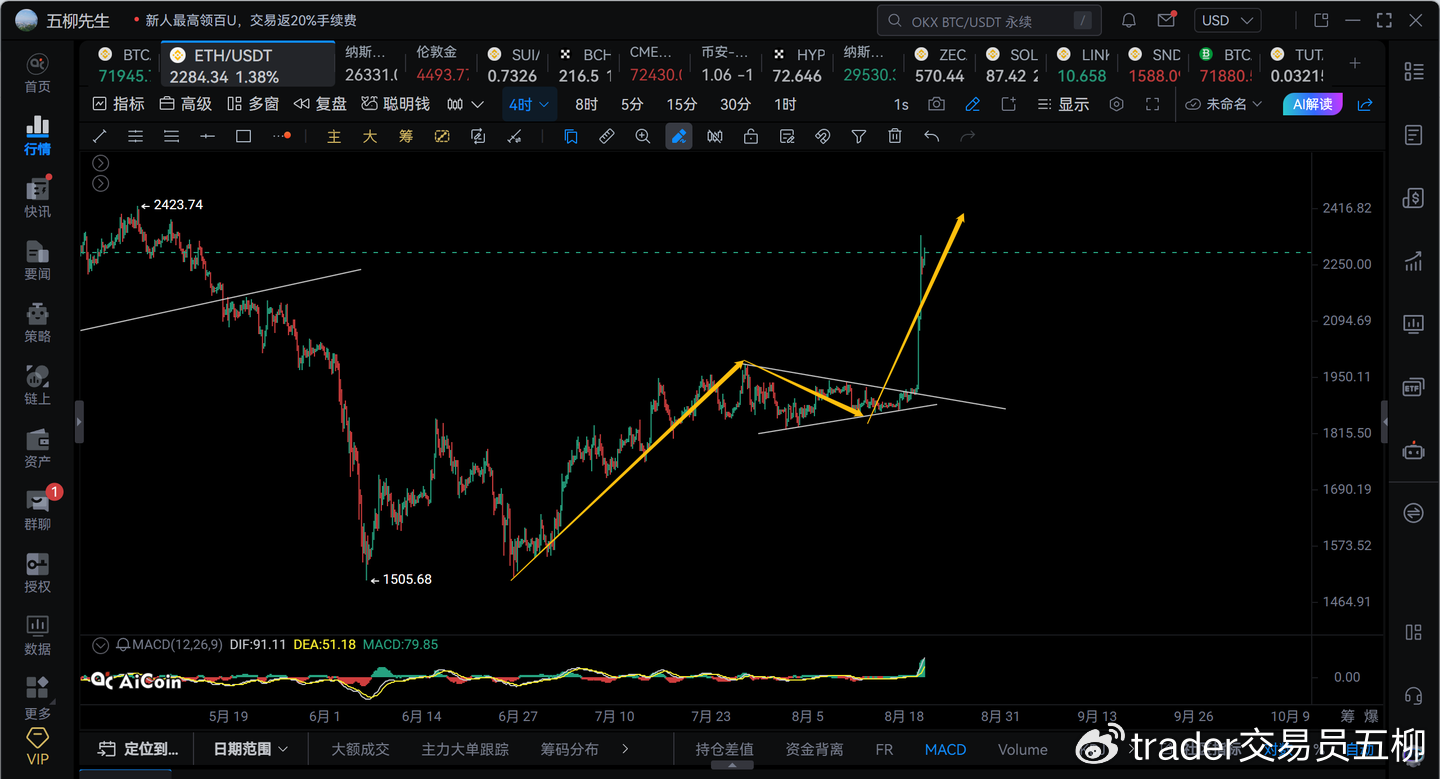Click the AI解读 button
Screen dimensions: 1440x779
[1313, 104]
